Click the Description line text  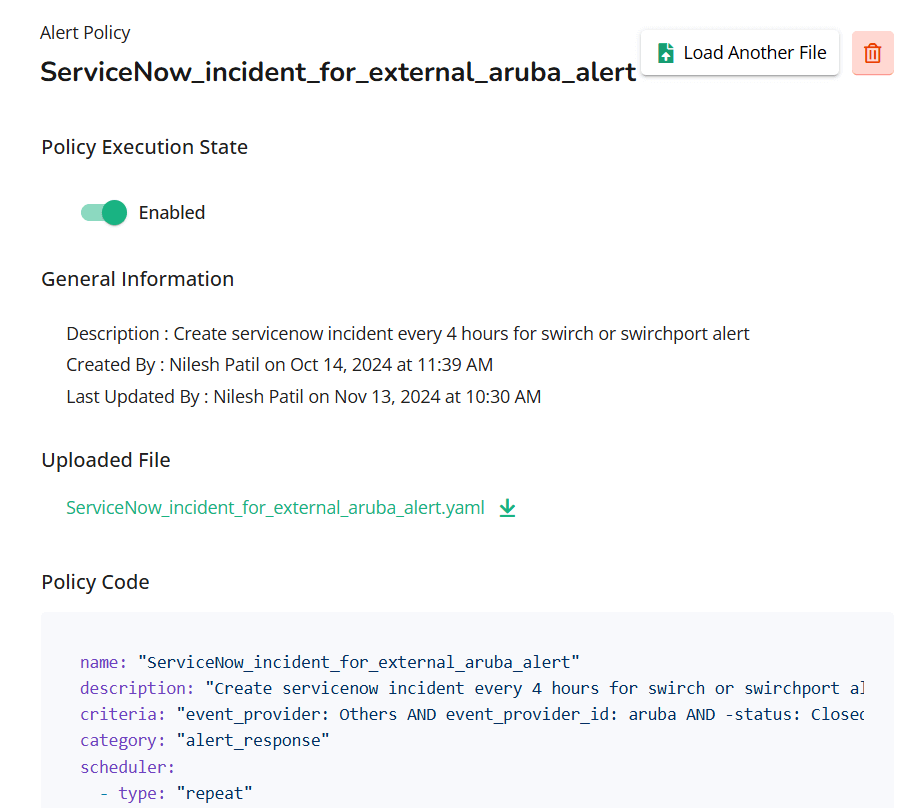click(407, 334)
